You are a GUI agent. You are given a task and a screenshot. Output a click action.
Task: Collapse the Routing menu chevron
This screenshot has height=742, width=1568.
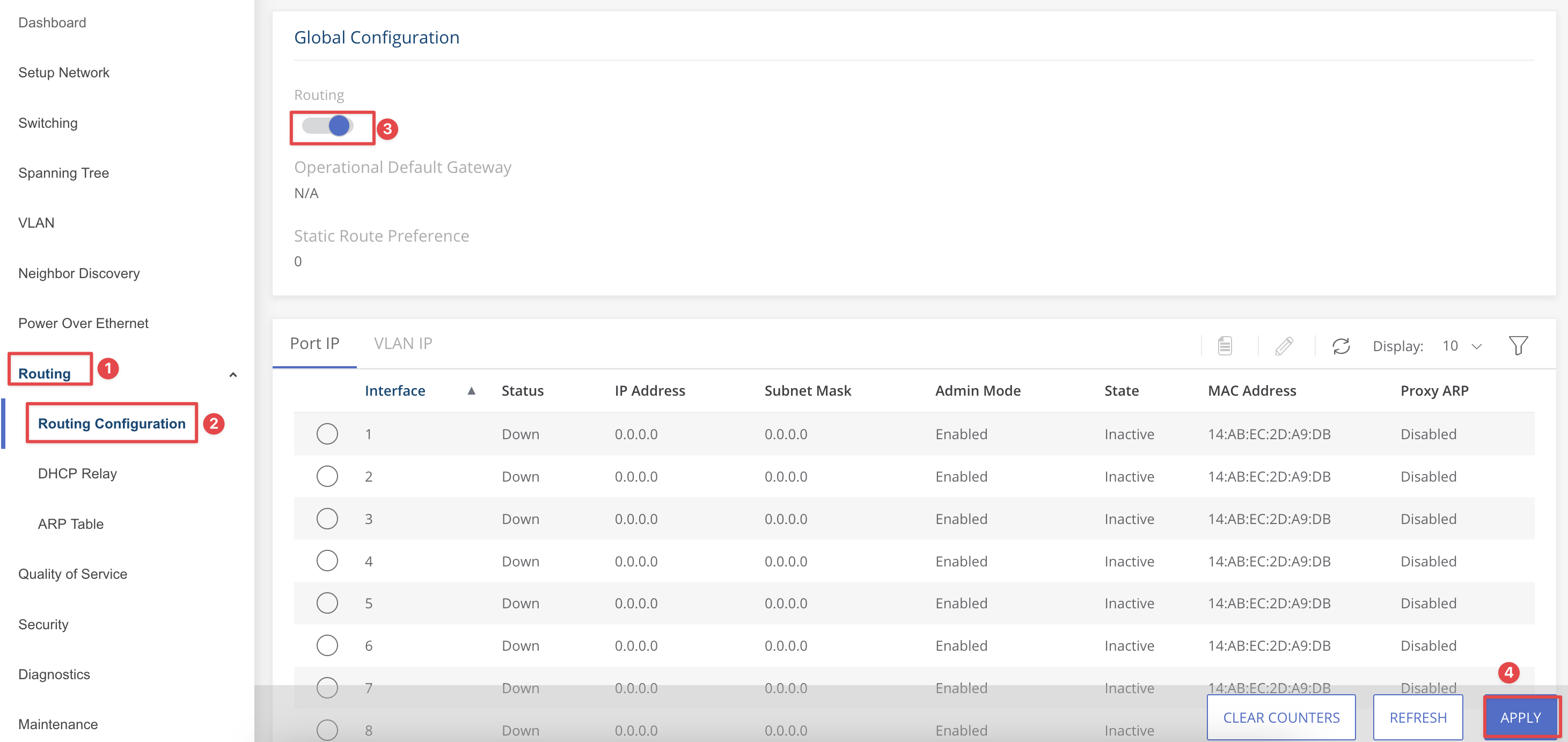point(232,375)
